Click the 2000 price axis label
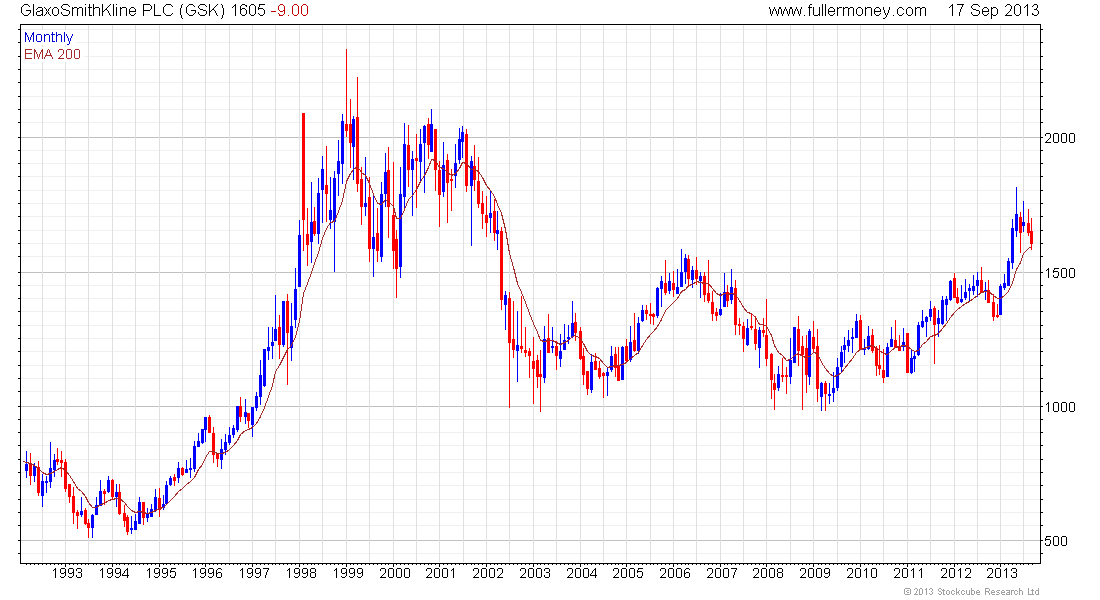The width and height of the screenshot is (1100, 600). 1059,138
